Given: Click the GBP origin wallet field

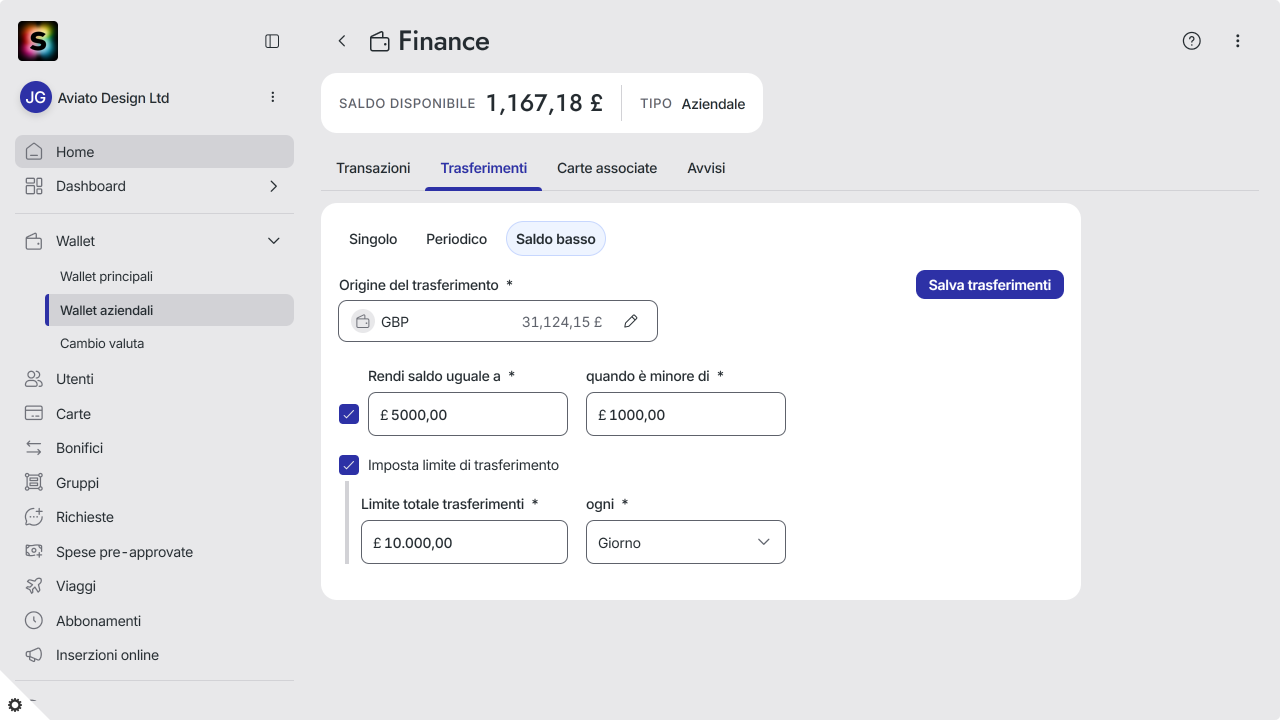Looking at the screenshot, I should point(498,321).
